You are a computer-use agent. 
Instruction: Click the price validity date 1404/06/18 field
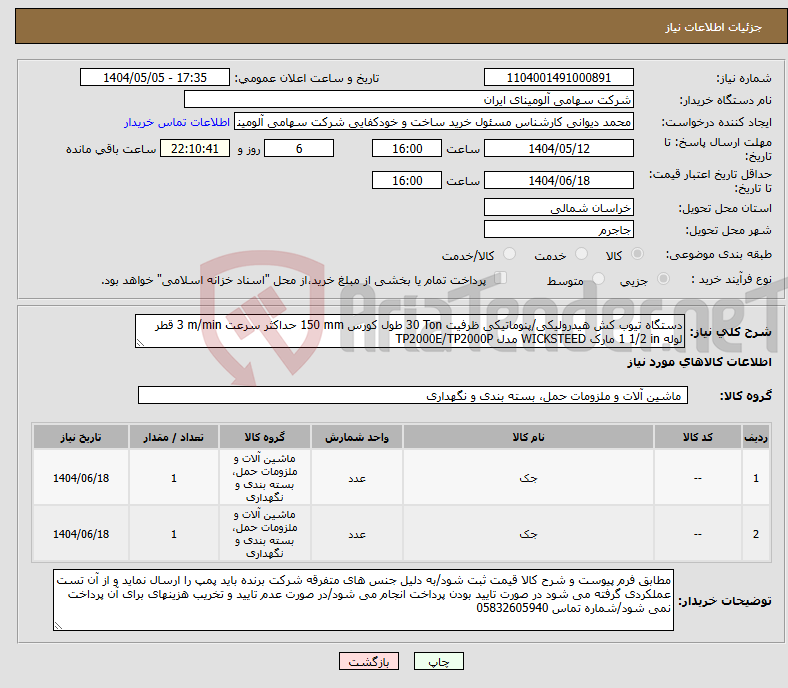pyautogui.click(x=558, y=180)
